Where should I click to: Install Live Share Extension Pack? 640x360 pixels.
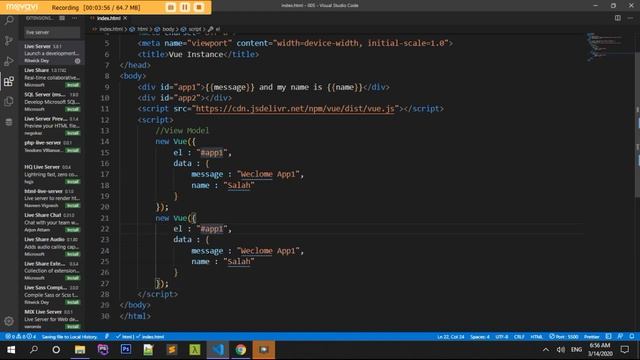click(73, 278)
